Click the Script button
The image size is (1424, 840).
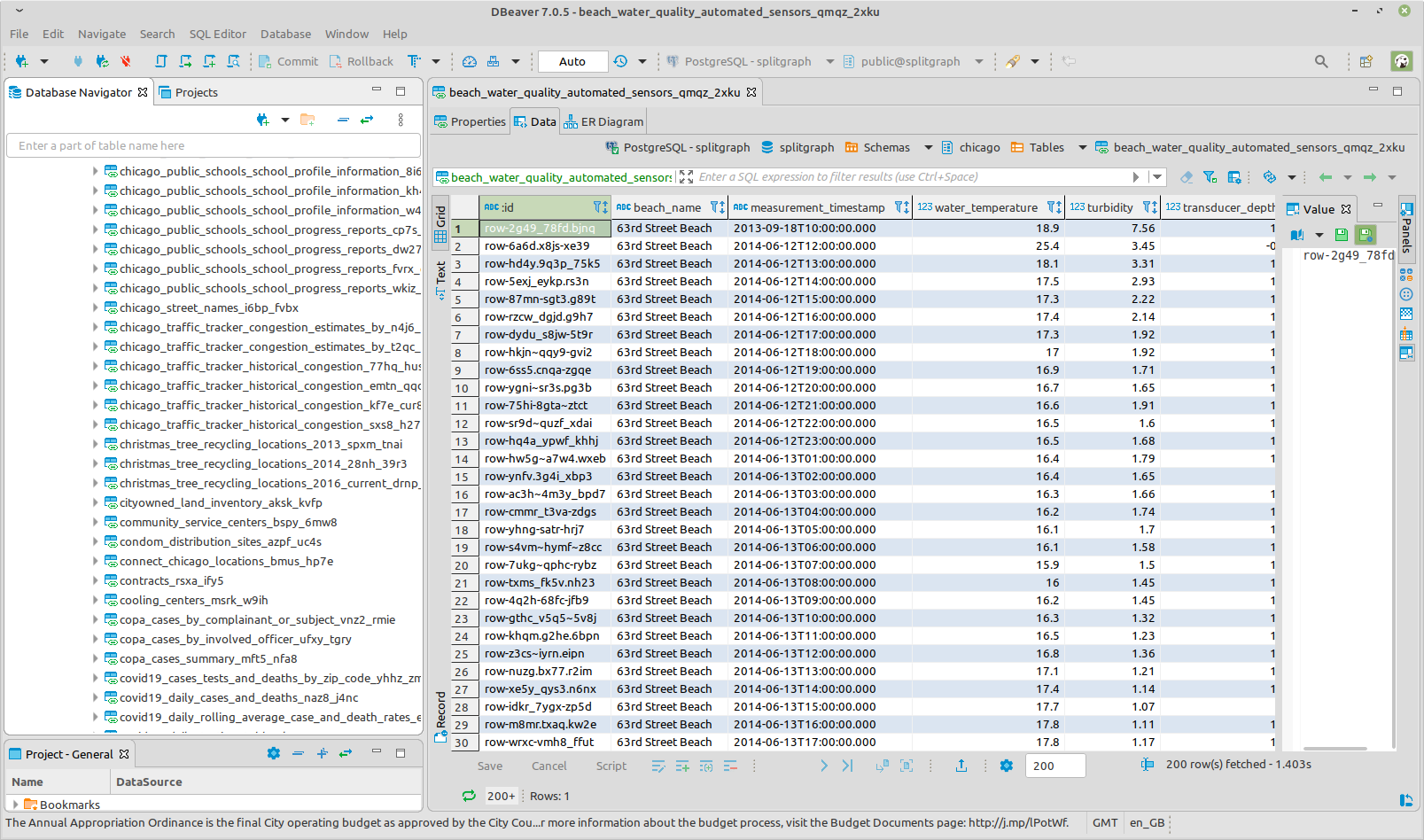point(611,766)
